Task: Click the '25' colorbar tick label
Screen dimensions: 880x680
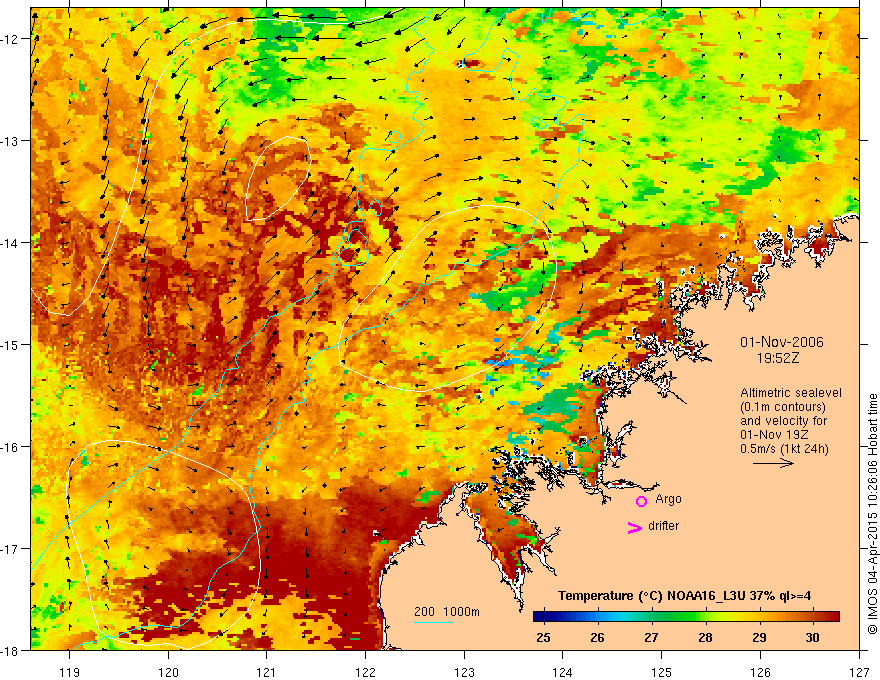Action: (543, 637)
